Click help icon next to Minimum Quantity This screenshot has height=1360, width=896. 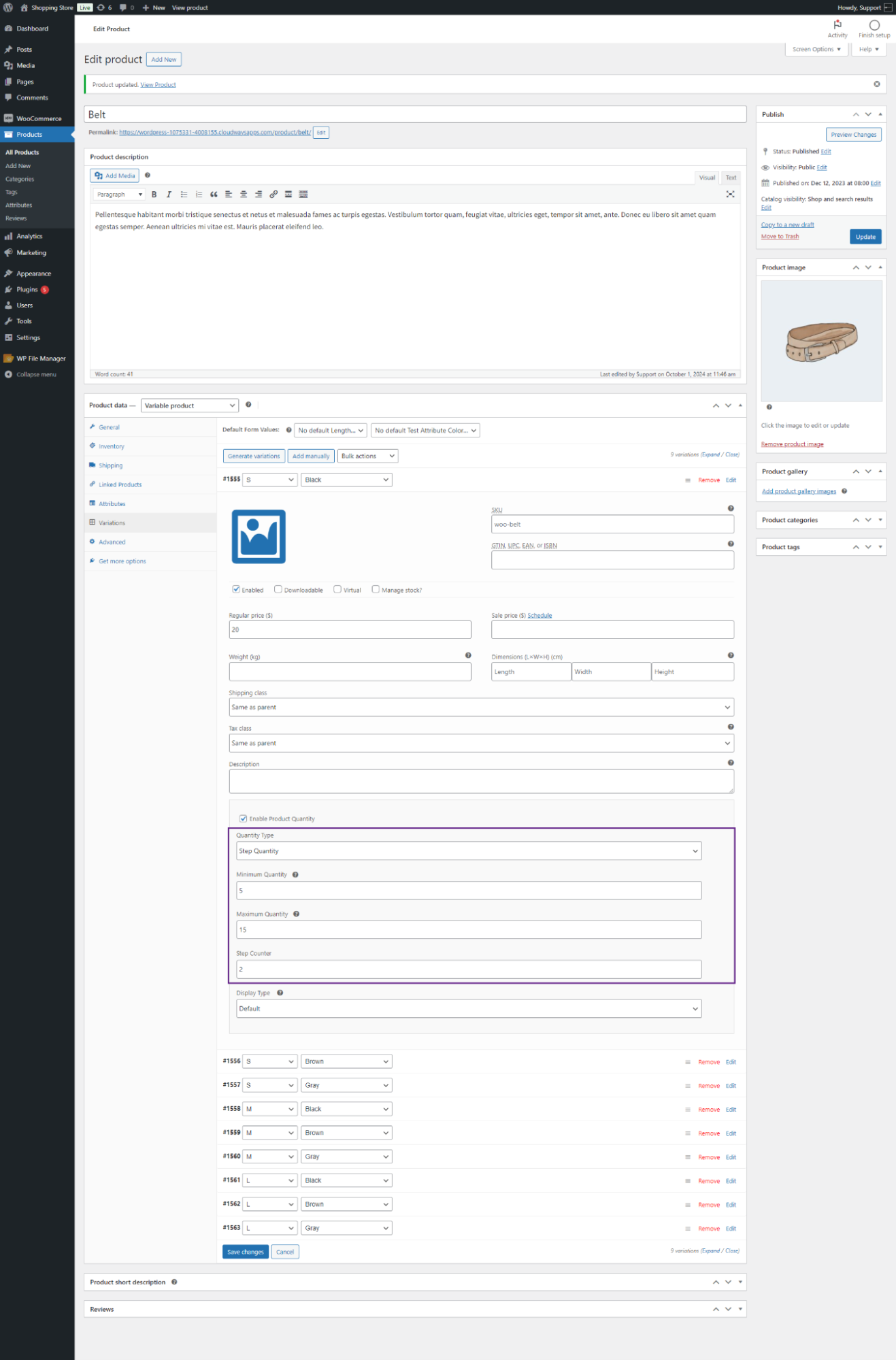295,875
